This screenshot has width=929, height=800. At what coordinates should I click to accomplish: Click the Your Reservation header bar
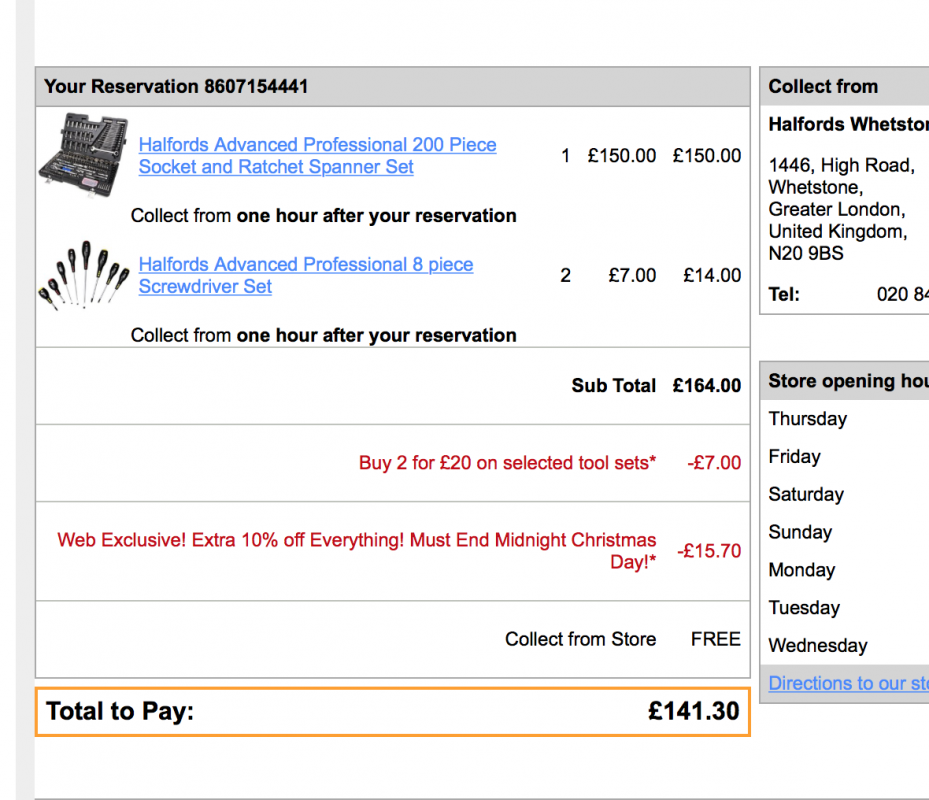click(392, 86)
